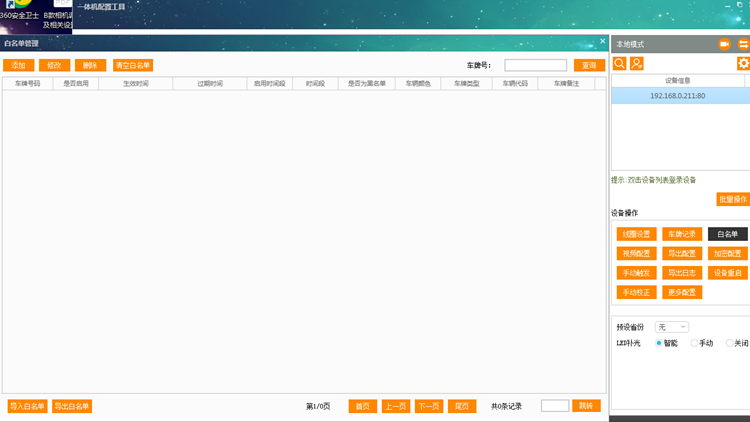Click the switch mode arrows icon
This screenshot has height=422, width=750.
click(743, 44)
